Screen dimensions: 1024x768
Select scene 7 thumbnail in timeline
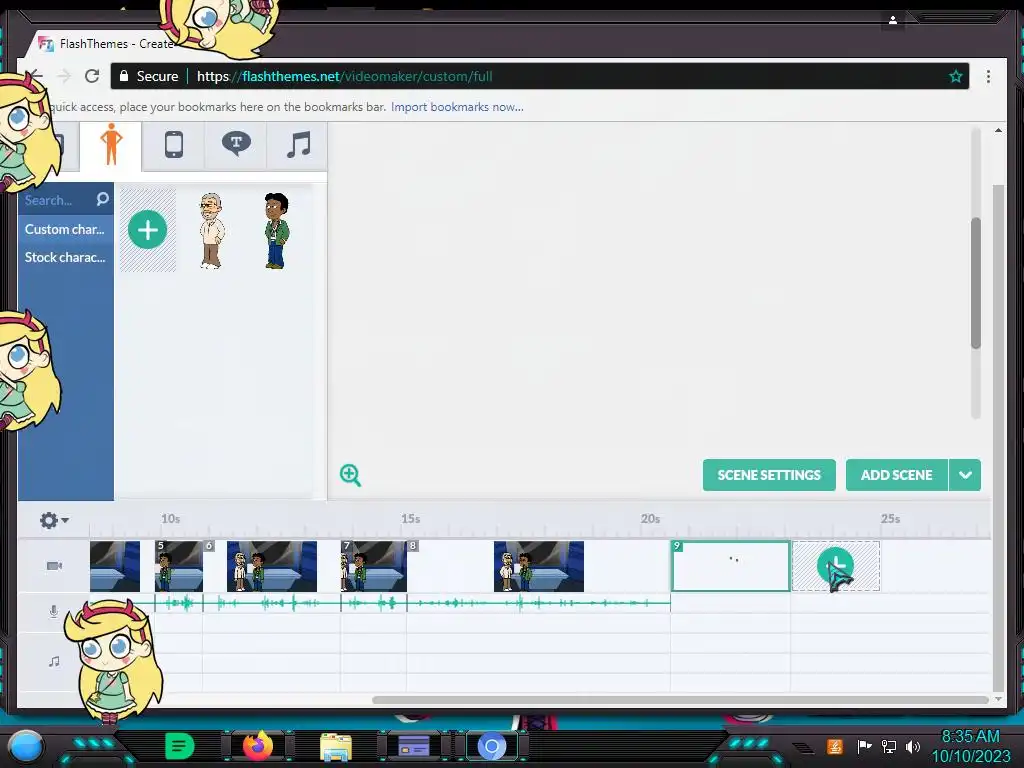click(x=374, y=566)
